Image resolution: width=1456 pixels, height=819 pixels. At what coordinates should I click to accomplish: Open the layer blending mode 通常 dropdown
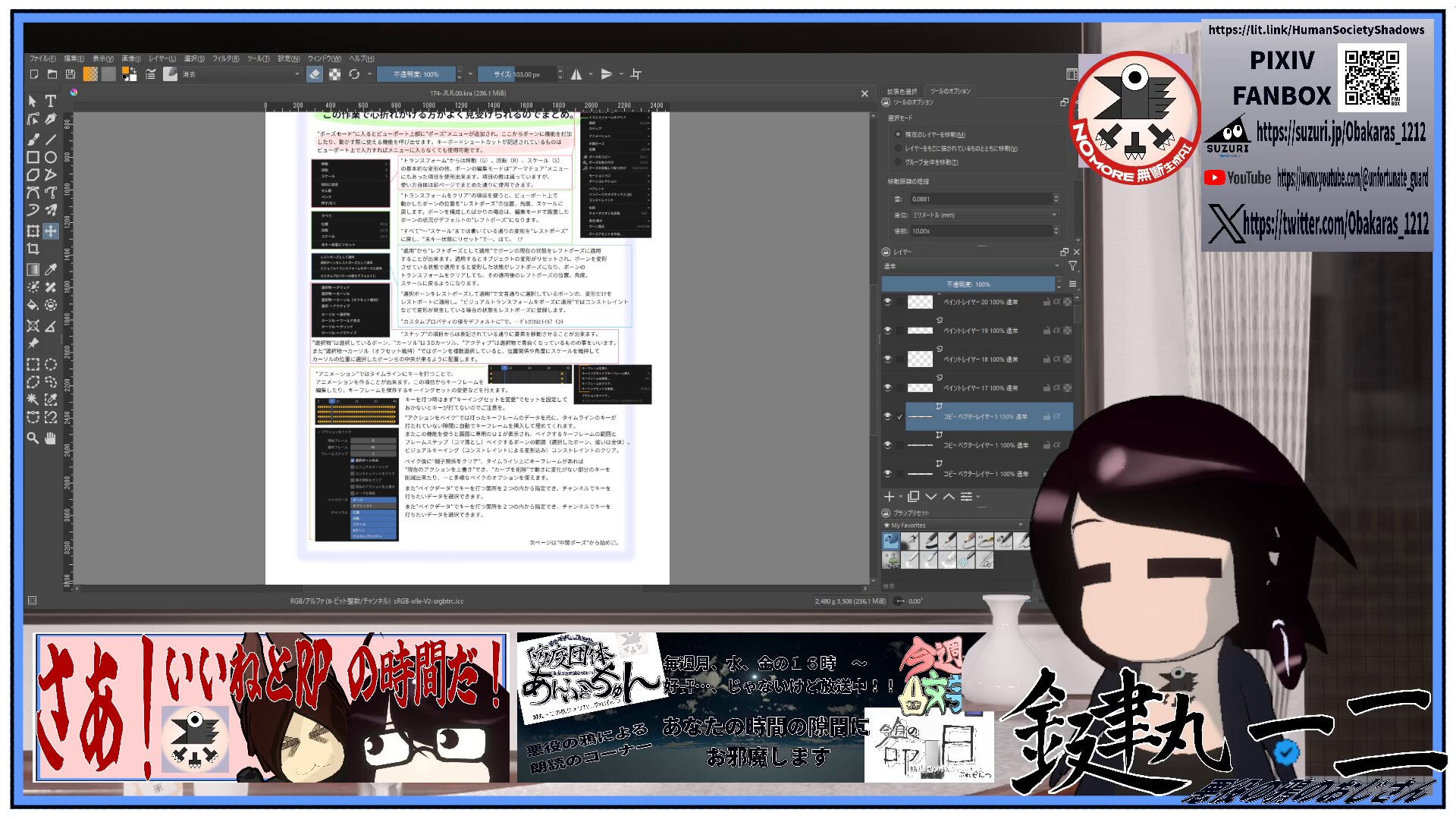point(971,266)
